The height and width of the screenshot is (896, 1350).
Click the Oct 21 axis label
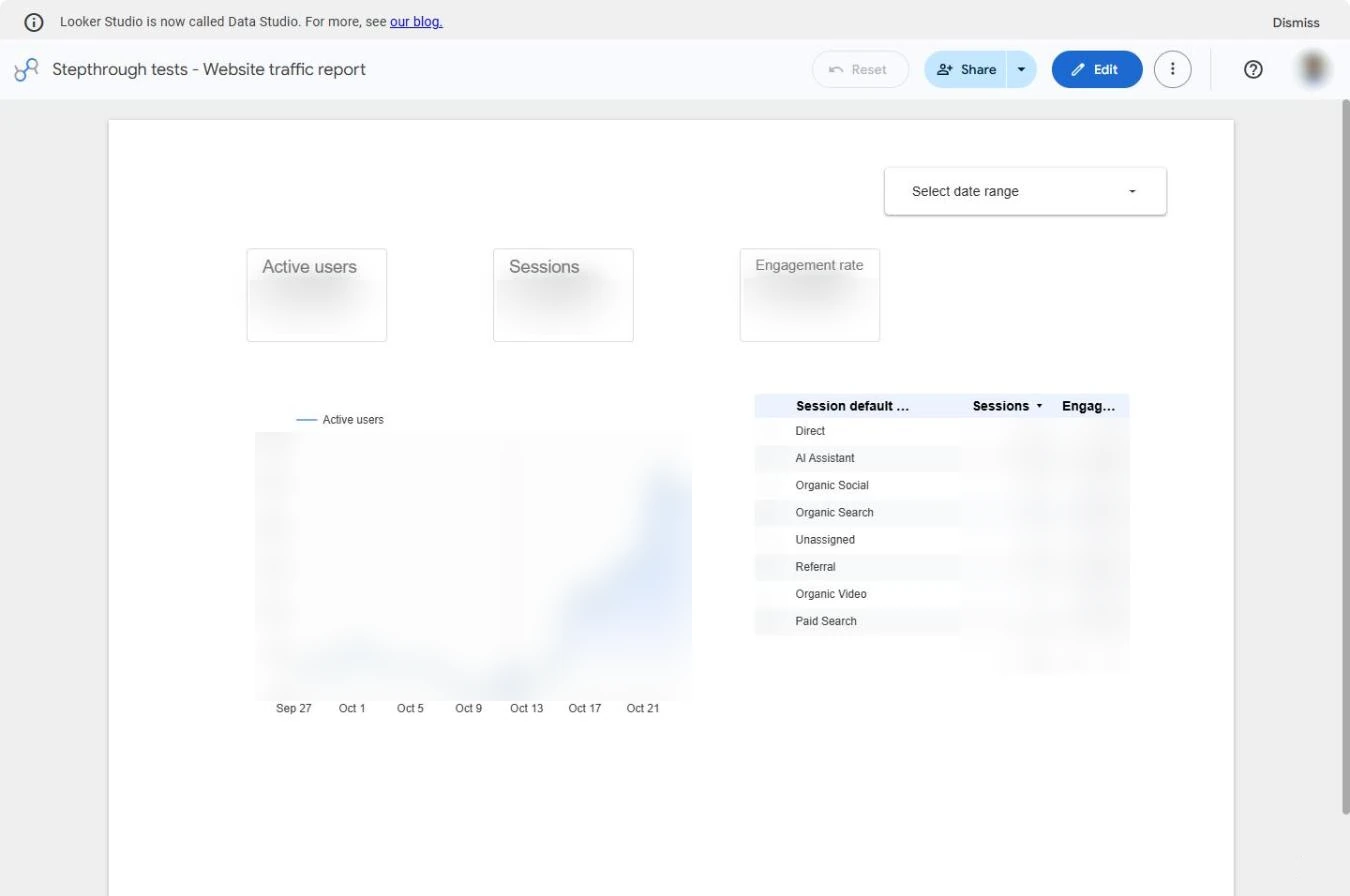pyautogui.click(x=643, y=708)
